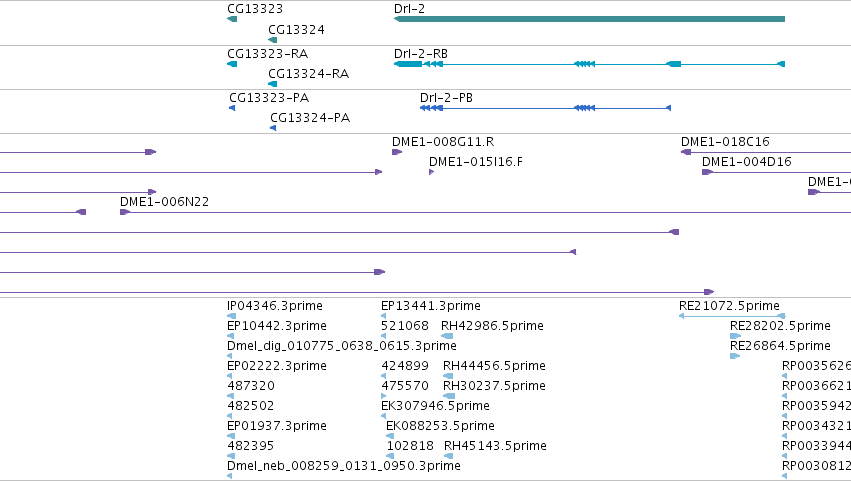Click EST RE21072.5prime label

729,306
